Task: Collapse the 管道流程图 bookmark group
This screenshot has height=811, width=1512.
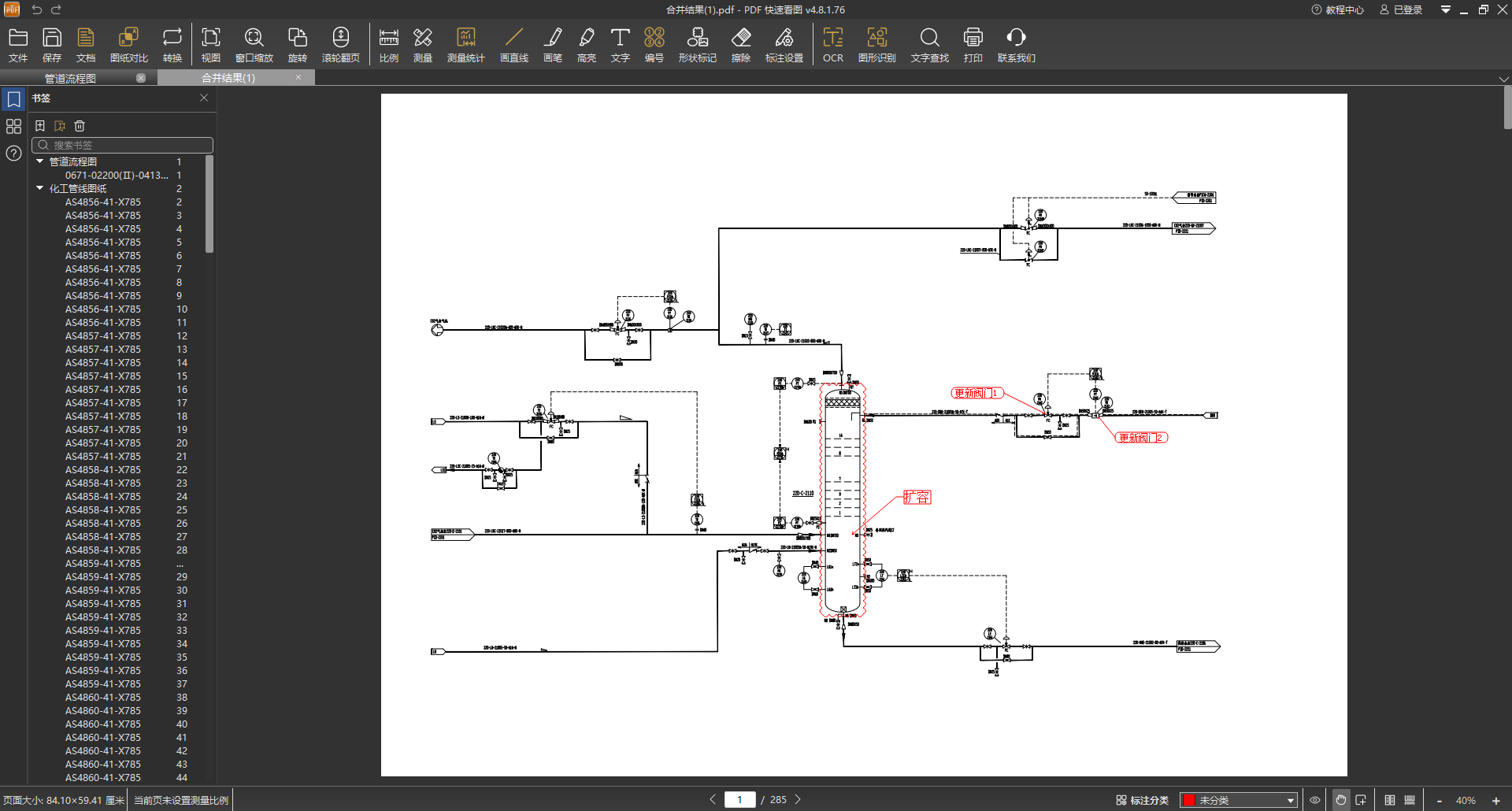Action: pyautogui.click(x=40, y=161)
